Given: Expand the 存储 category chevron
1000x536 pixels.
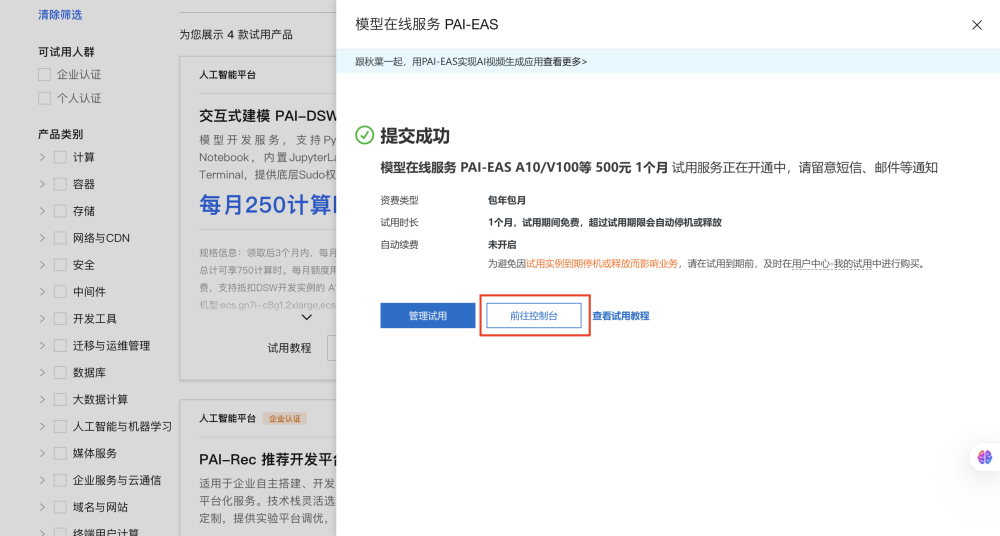Looking at the screenshot, I should tap(42, 211).
